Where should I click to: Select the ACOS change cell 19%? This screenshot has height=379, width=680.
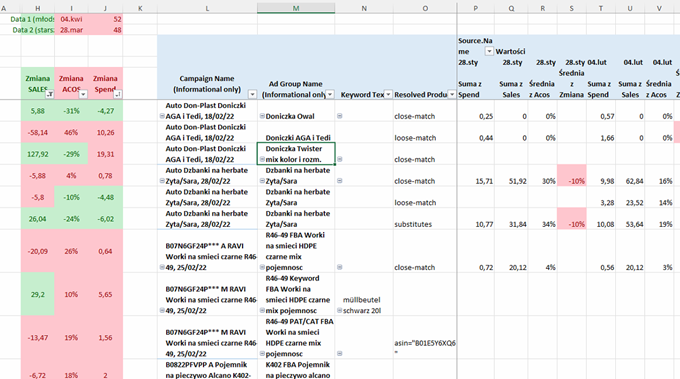[x=71, y=337]
